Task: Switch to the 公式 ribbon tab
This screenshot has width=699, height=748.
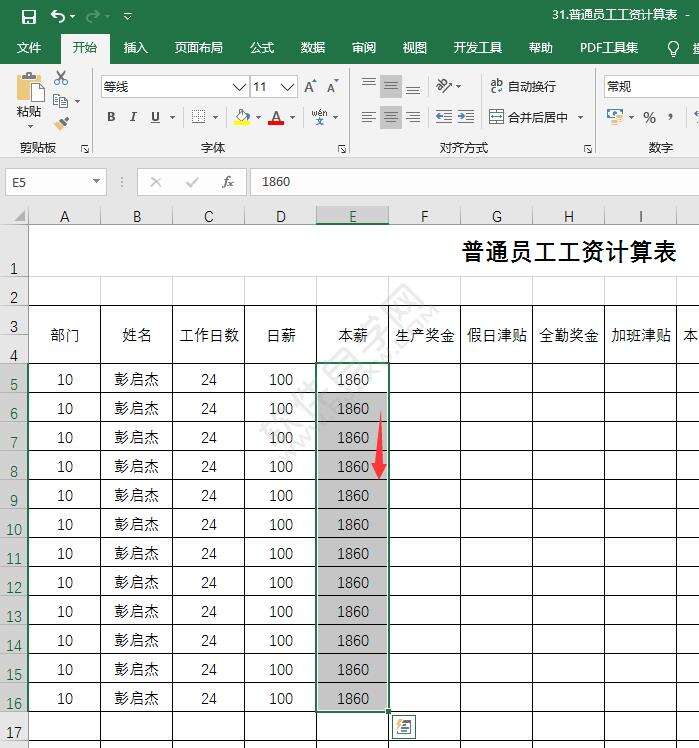Action: [x=262, y=48]
